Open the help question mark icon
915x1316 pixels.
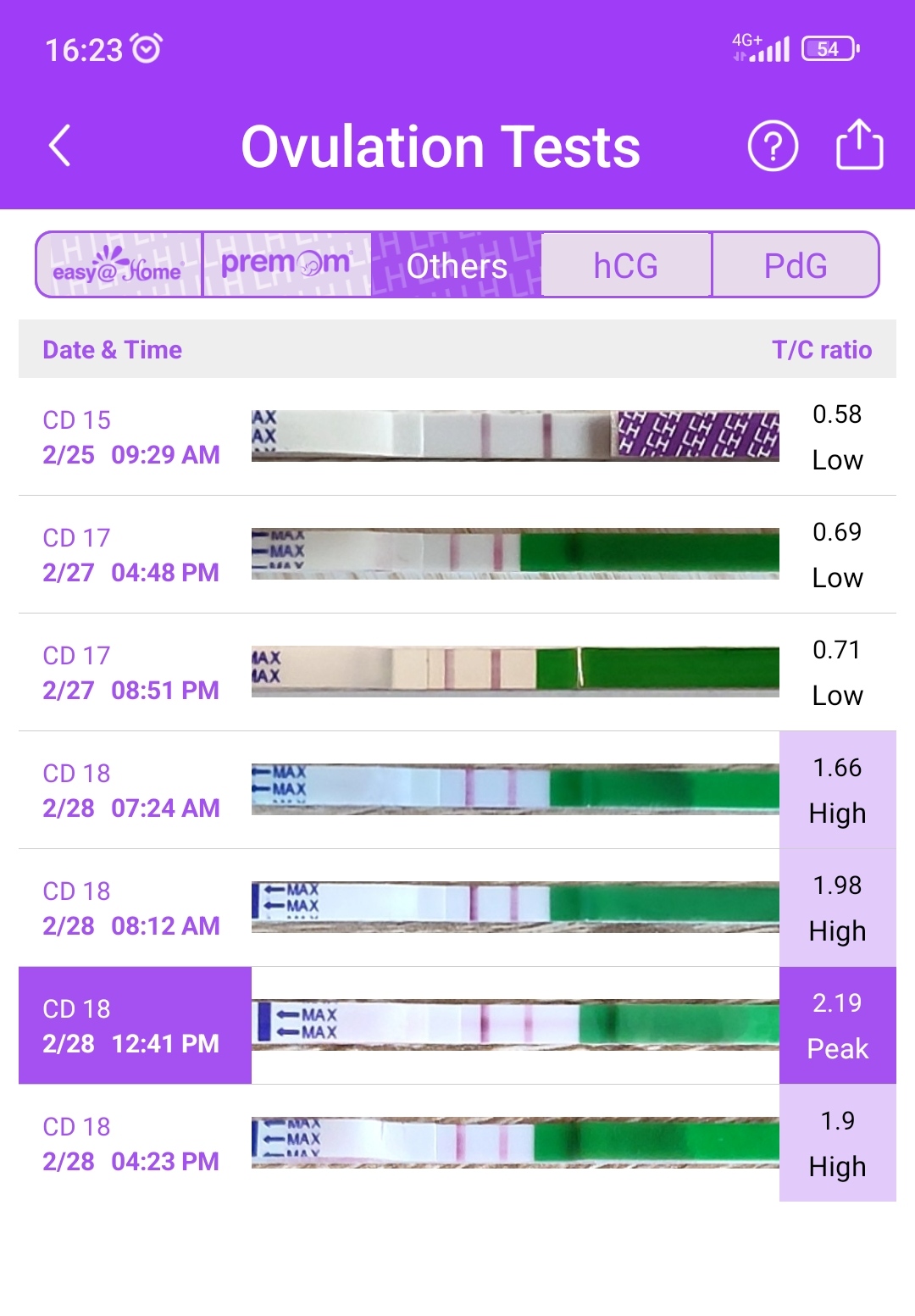coord(773,146)
